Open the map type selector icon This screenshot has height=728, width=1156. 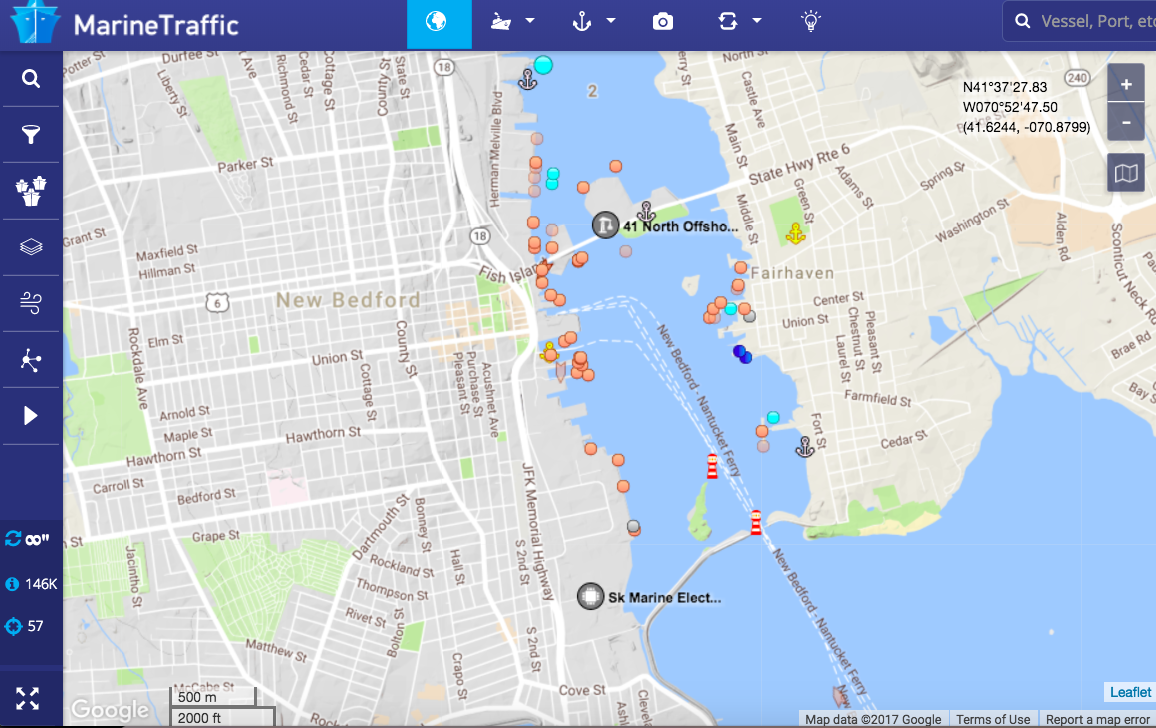(x=1126, y=173)
